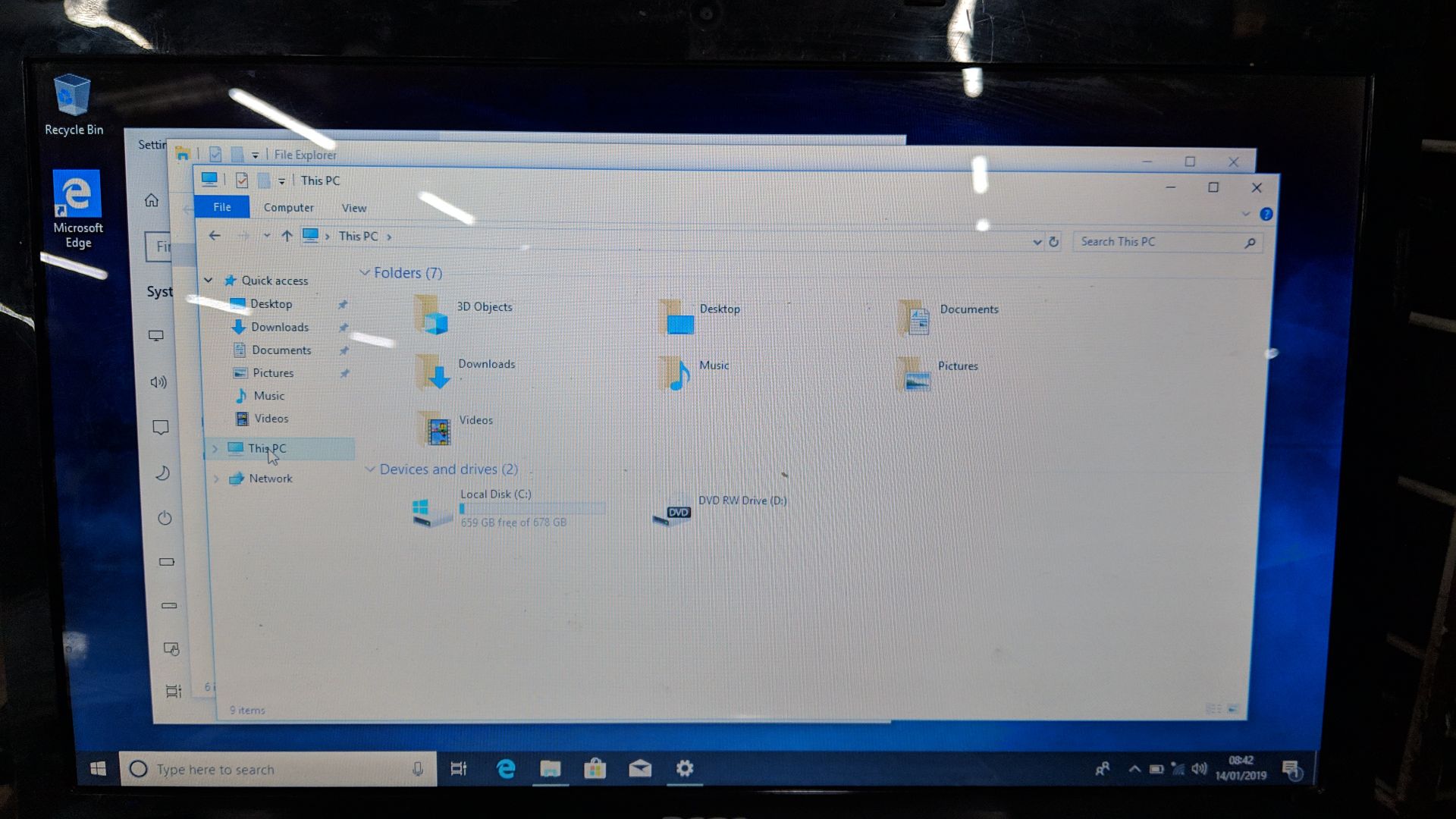Expand the Network tree item
The height and width of the screenshot is (819, 1456).
click(x=216, y=478)
